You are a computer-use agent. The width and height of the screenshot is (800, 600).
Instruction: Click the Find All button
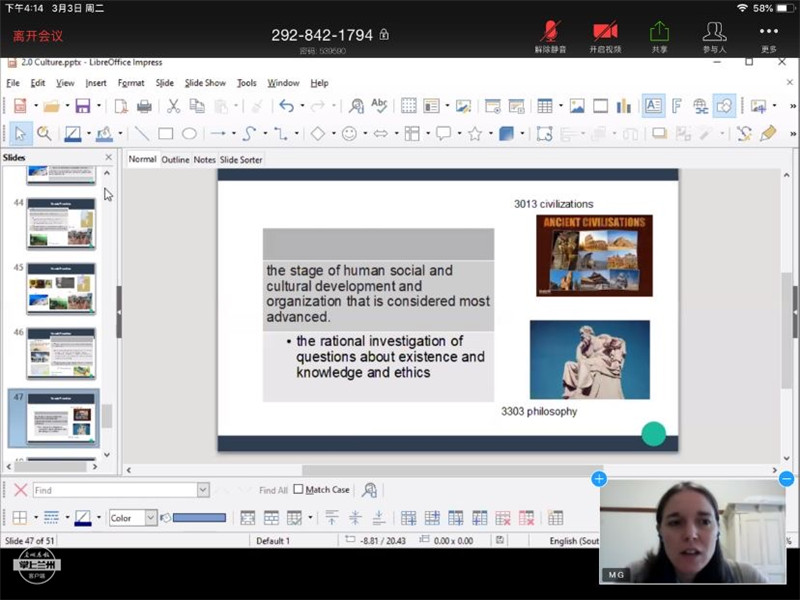[273, 490]
